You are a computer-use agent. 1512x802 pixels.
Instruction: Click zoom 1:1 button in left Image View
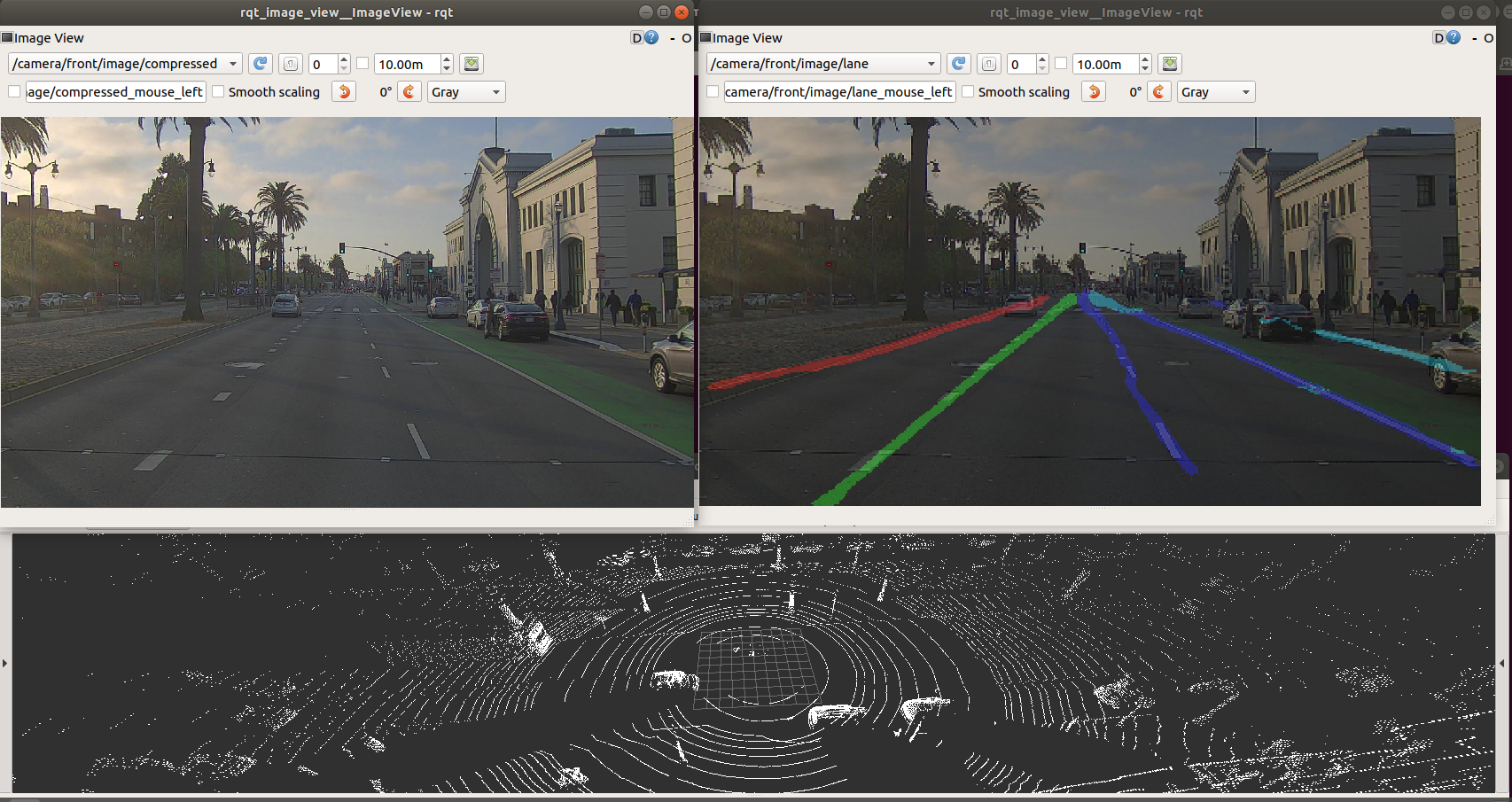pos(291,64)
